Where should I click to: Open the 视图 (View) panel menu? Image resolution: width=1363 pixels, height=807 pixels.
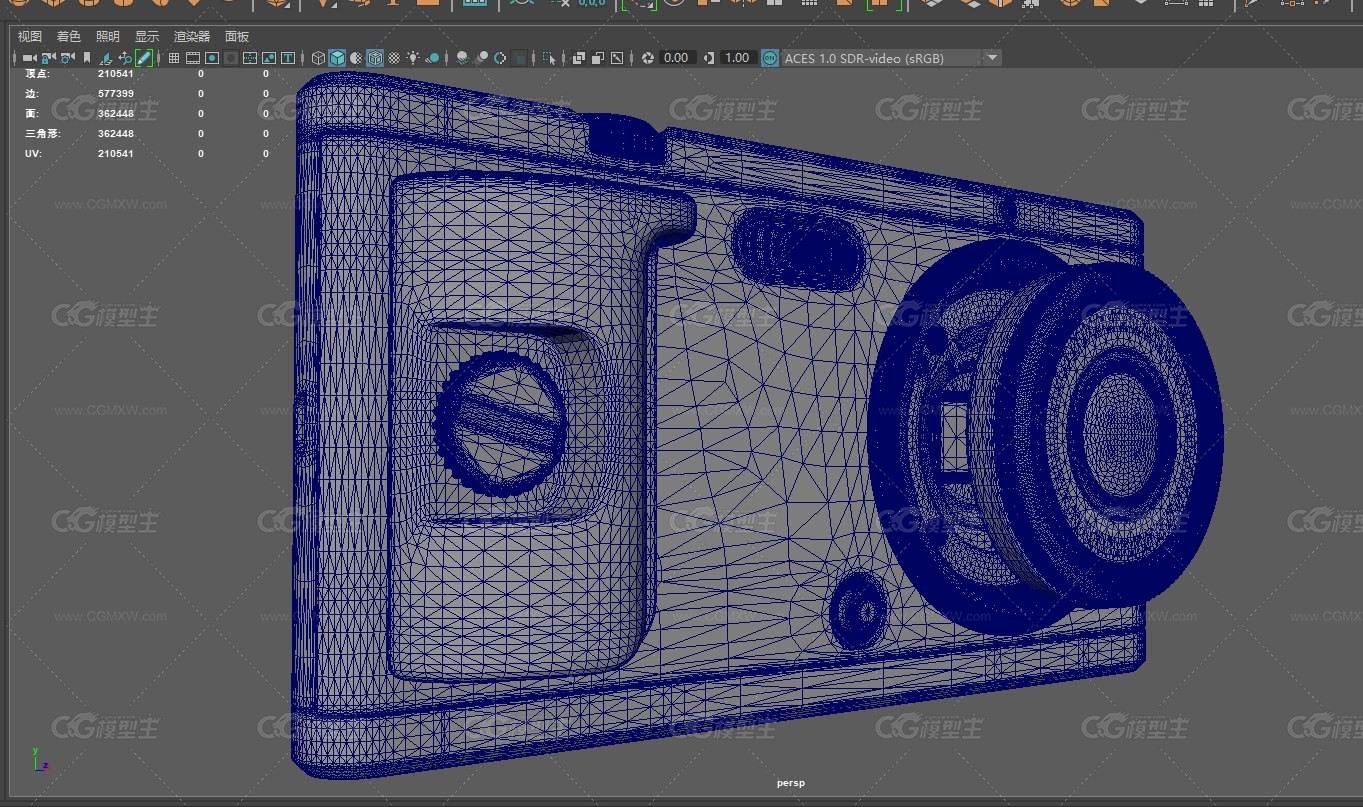(29, 37)
